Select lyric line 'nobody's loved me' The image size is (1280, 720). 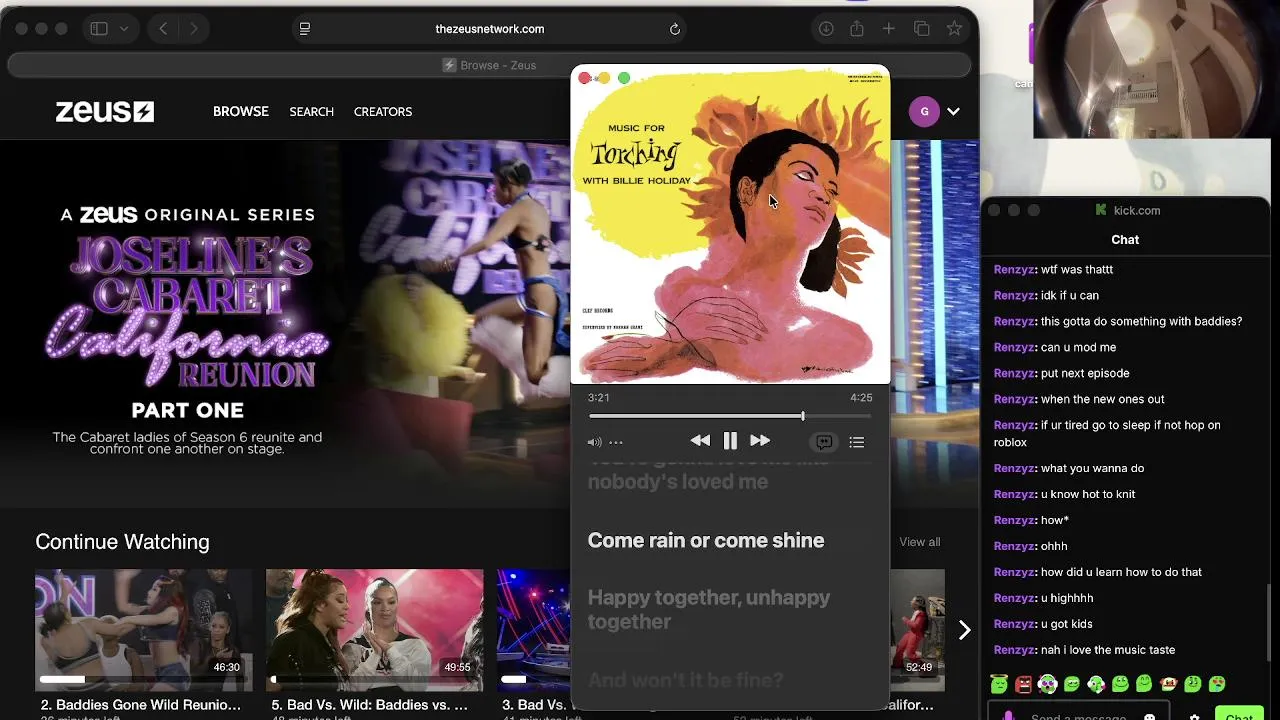(678, 482)
